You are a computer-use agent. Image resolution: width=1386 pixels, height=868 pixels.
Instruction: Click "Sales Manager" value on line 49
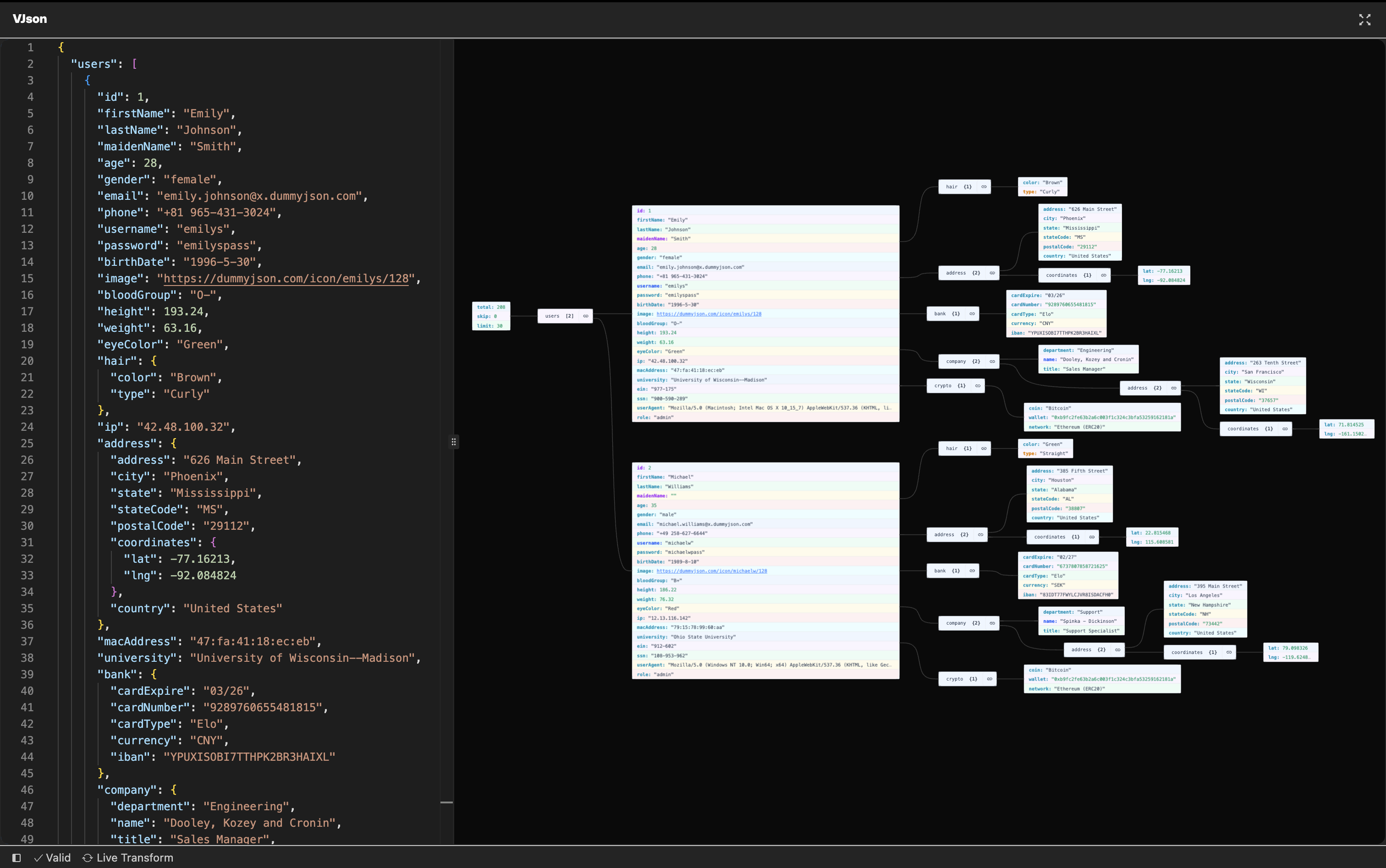pos(220,839)
